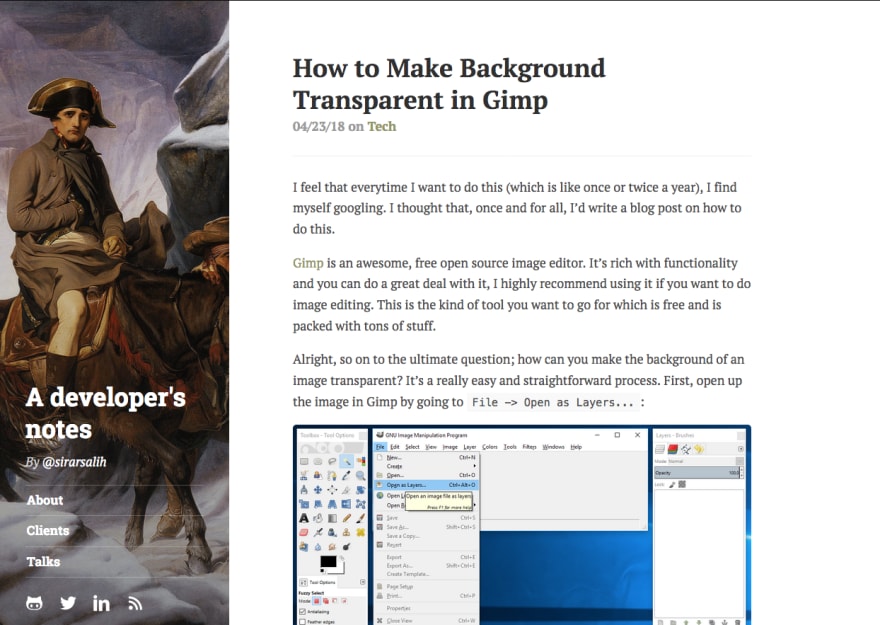Click the 'How to Make Background Transparent' heading
Viewport: 880px width, 625px height.
pyautogui.click(x=449, y=84)
